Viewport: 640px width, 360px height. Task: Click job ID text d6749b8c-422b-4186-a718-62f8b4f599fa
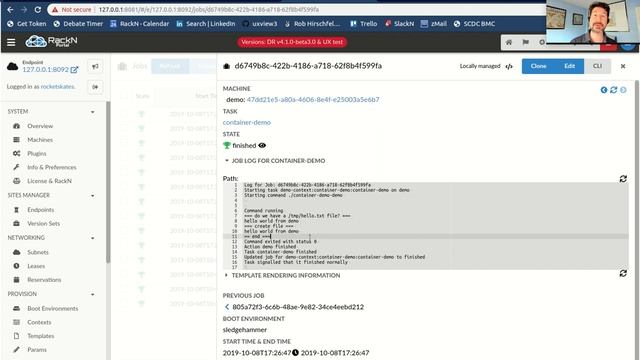[x=308, y=66]
